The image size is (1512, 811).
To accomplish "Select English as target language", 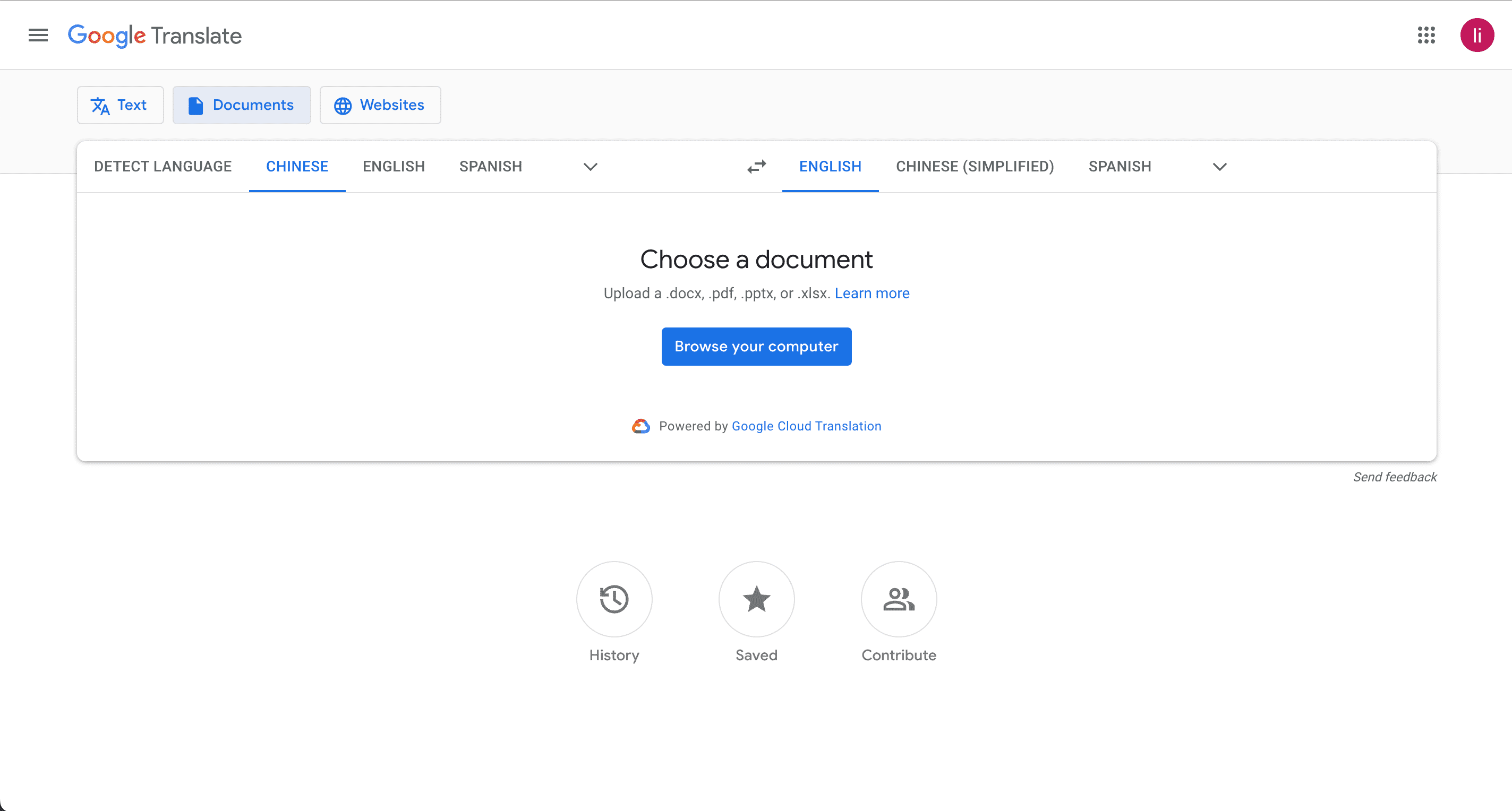I will tap(830, 167).
